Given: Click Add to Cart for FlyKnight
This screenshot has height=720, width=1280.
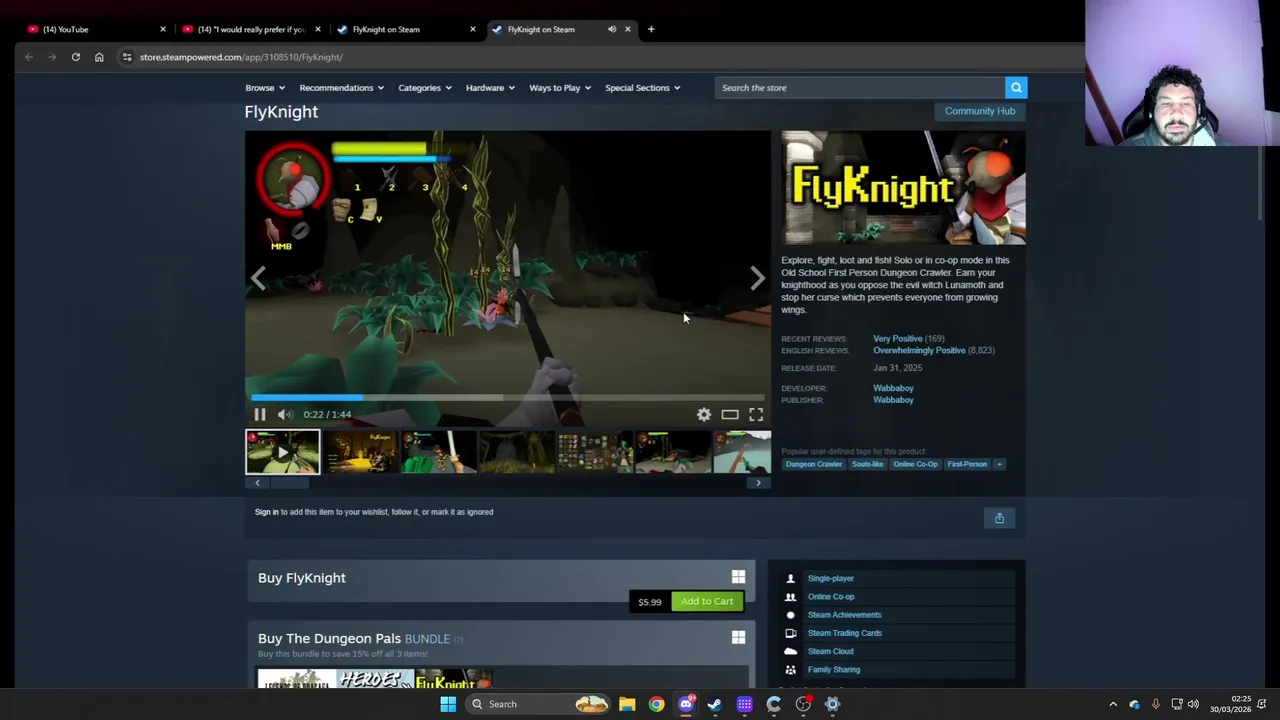Looking at the screenshot, I should tap(707, 601).
